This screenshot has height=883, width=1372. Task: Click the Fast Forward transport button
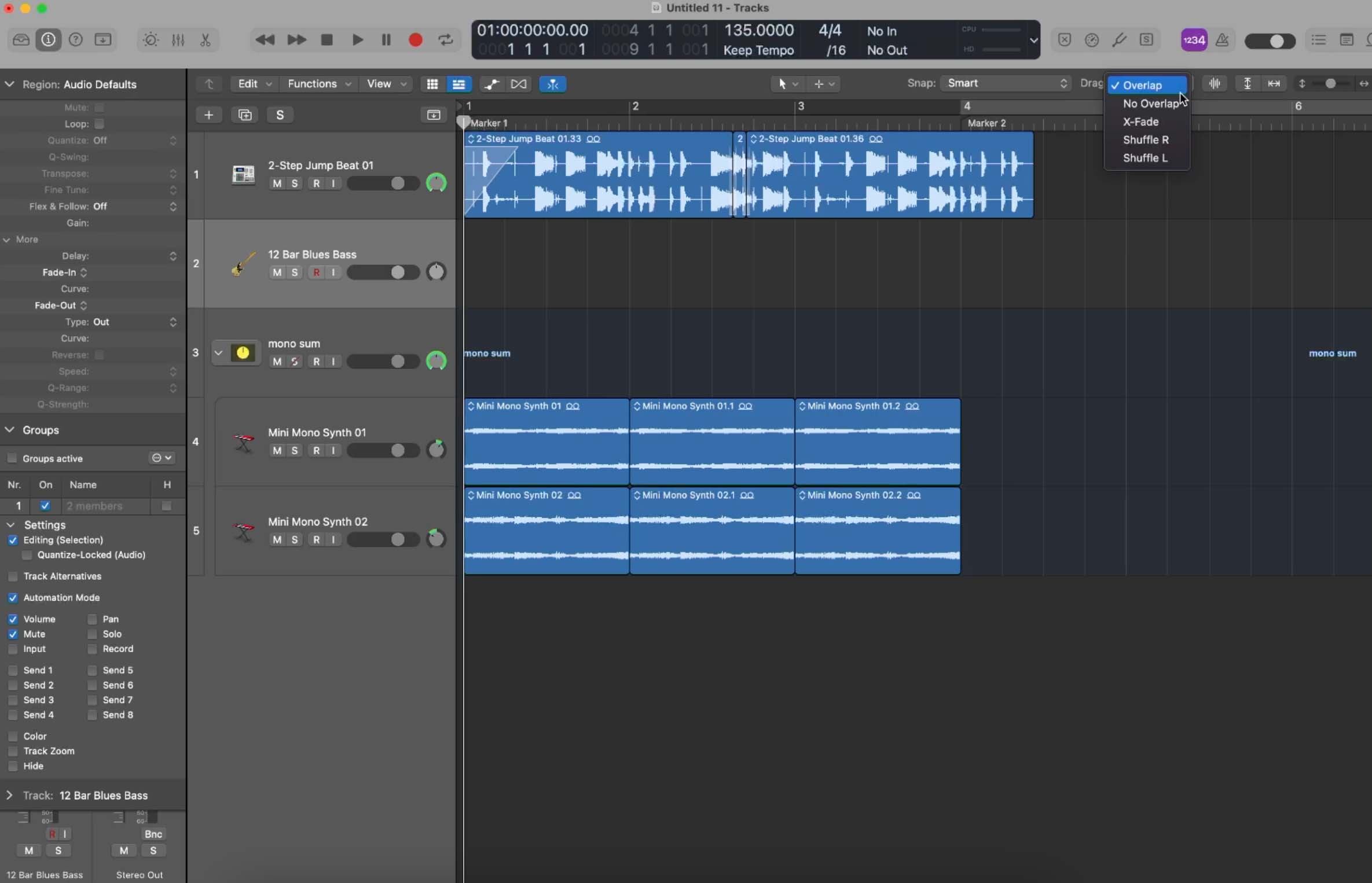pyautogui.click(x=296, y=40)
